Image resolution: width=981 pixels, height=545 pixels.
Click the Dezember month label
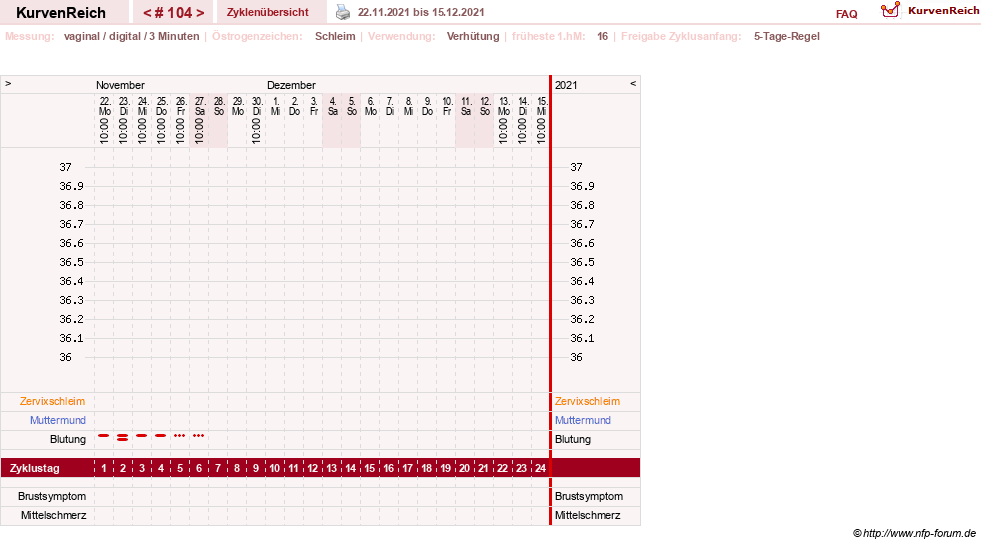[x=291, y=84]
